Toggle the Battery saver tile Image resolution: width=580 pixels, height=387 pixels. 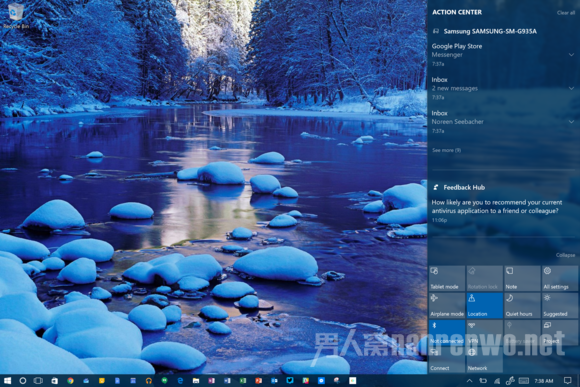click(x=522, y=333)
